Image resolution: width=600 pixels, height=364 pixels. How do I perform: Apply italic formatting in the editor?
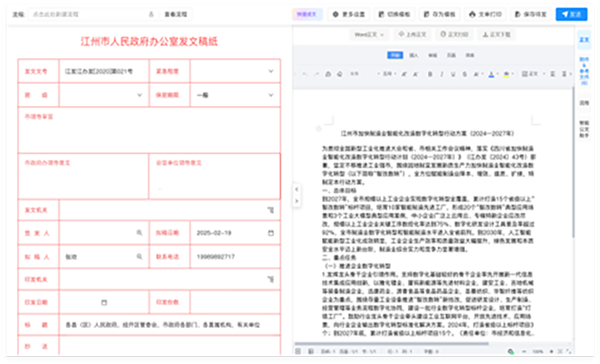point(442,74)
